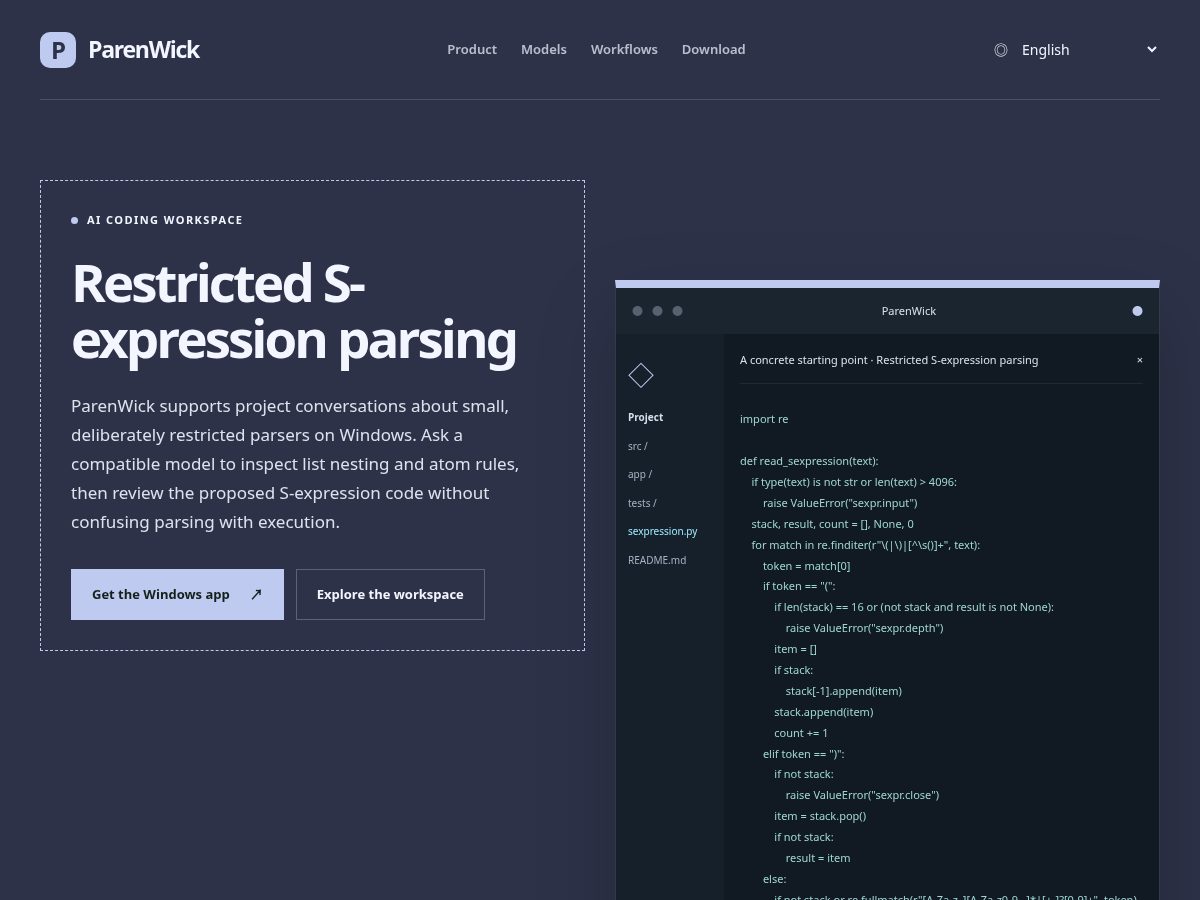The image size is (1200, 900).
Task: Click the raise ValueError("sexpr.depth") line
Action: [864, 628]
